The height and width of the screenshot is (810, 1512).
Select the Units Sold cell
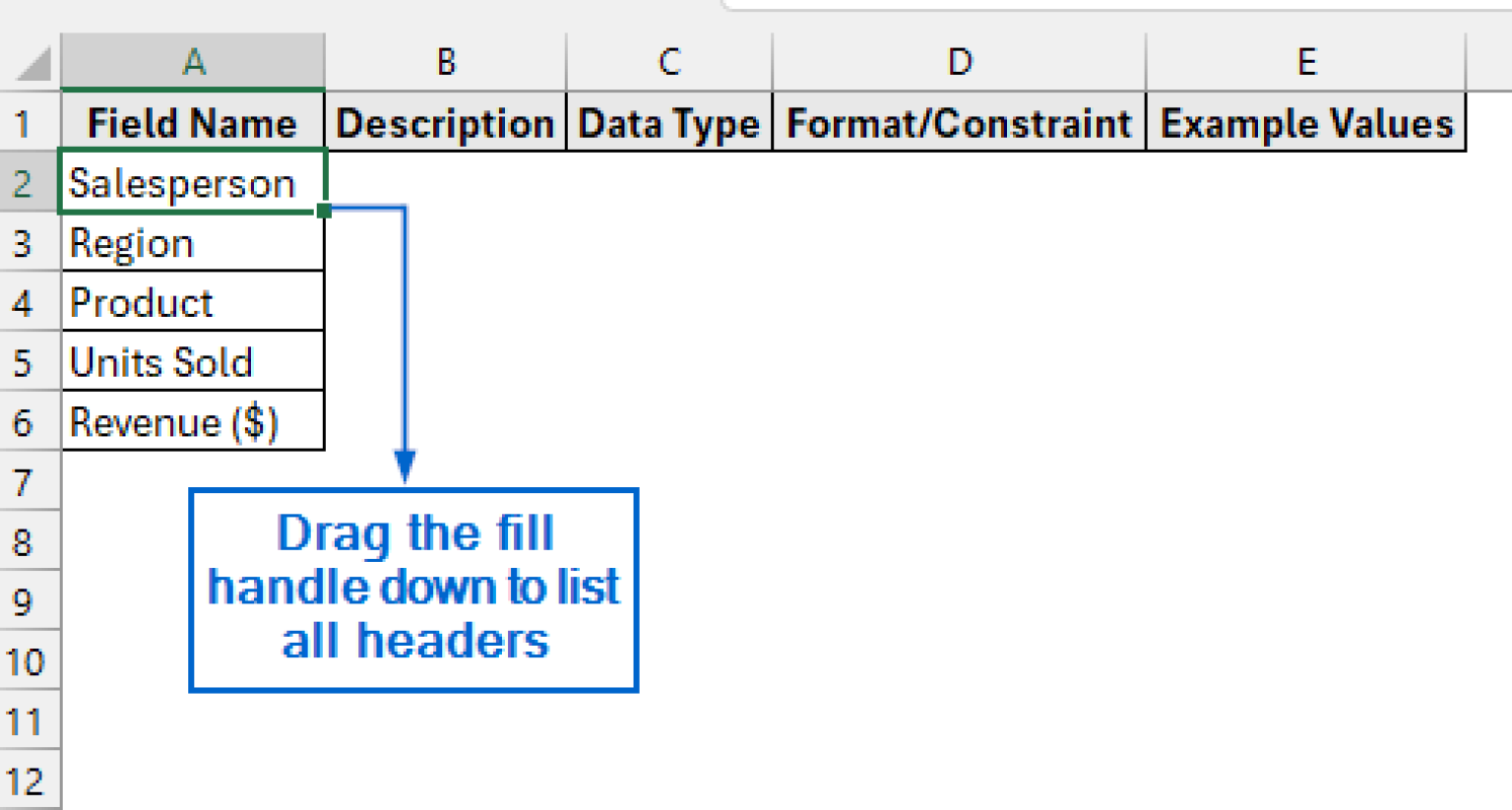193,362
